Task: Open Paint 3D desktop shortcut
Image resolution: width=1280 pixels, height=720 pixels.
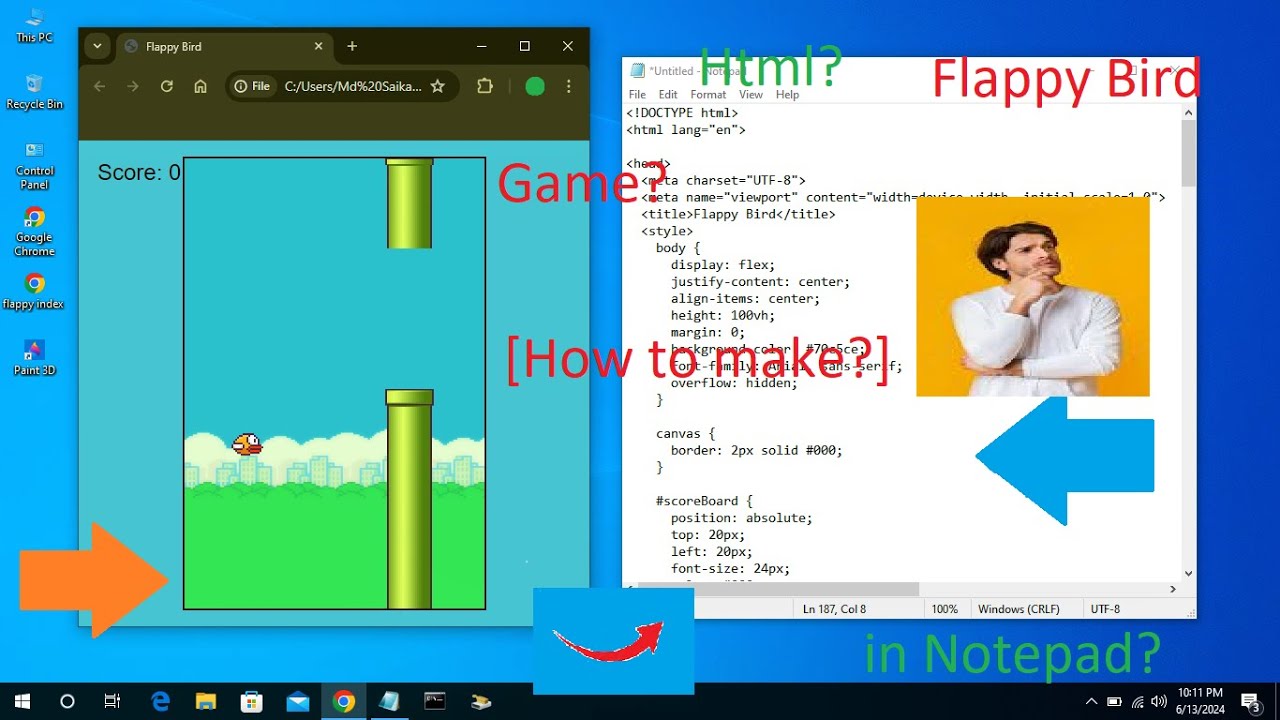Action: coord(34,357)
